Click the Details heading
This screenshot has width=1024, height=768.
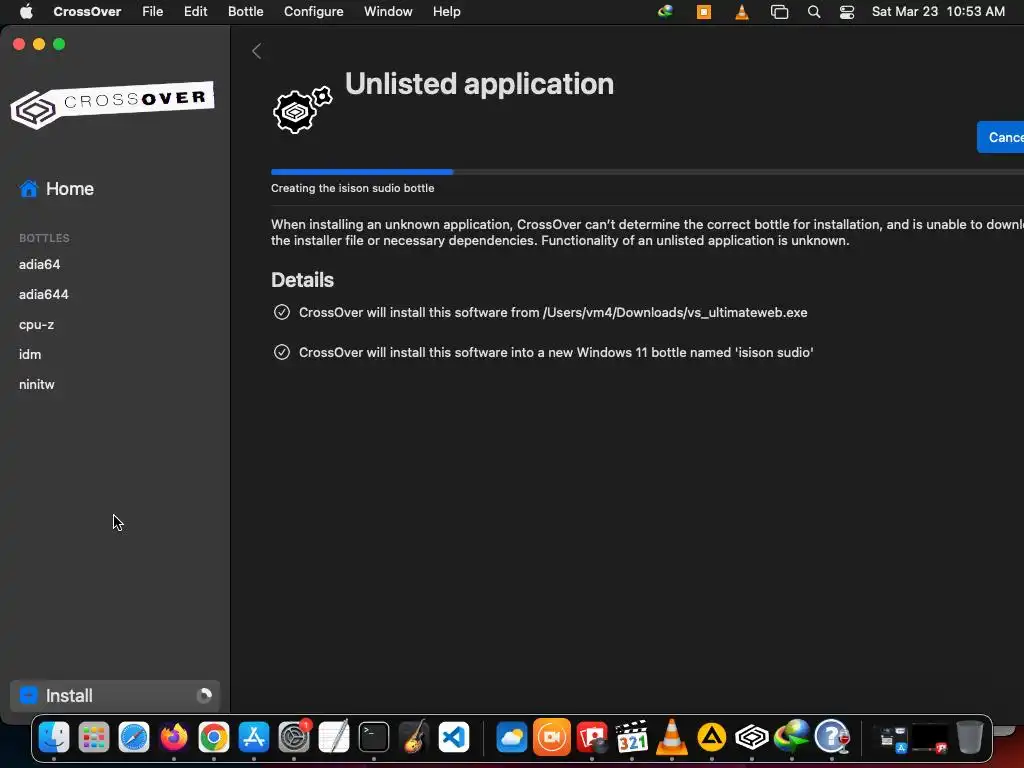(x=302, y=280)
